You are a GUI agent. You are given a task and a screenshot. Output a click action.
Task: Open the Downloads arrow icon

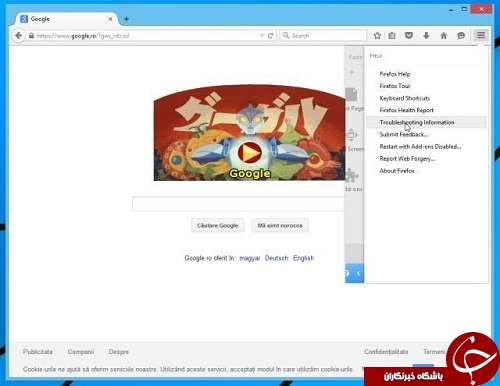(426, 35)
